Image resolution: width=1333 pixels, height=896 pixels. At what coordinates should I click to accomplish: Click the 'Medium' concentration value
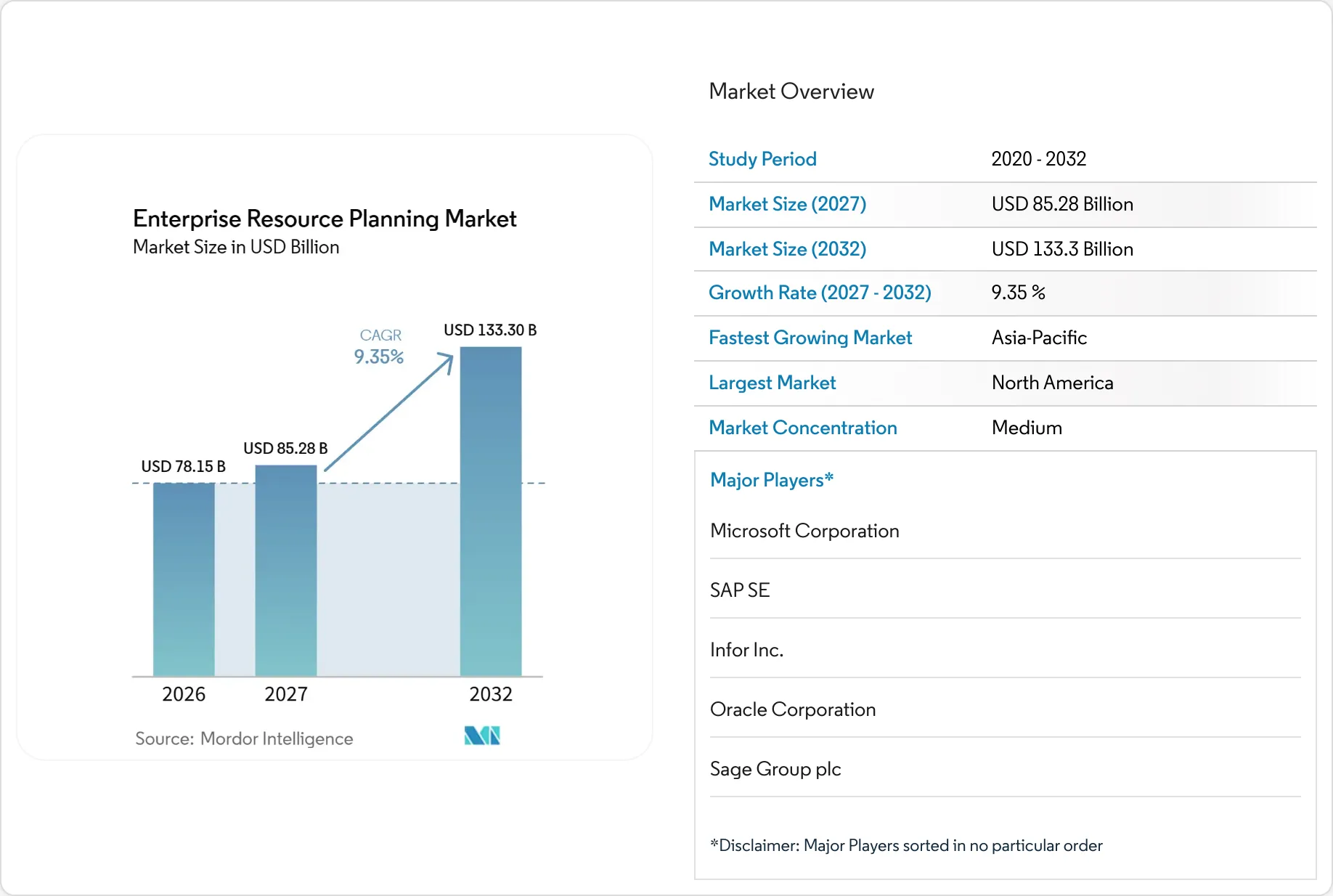coord(1027,428)
